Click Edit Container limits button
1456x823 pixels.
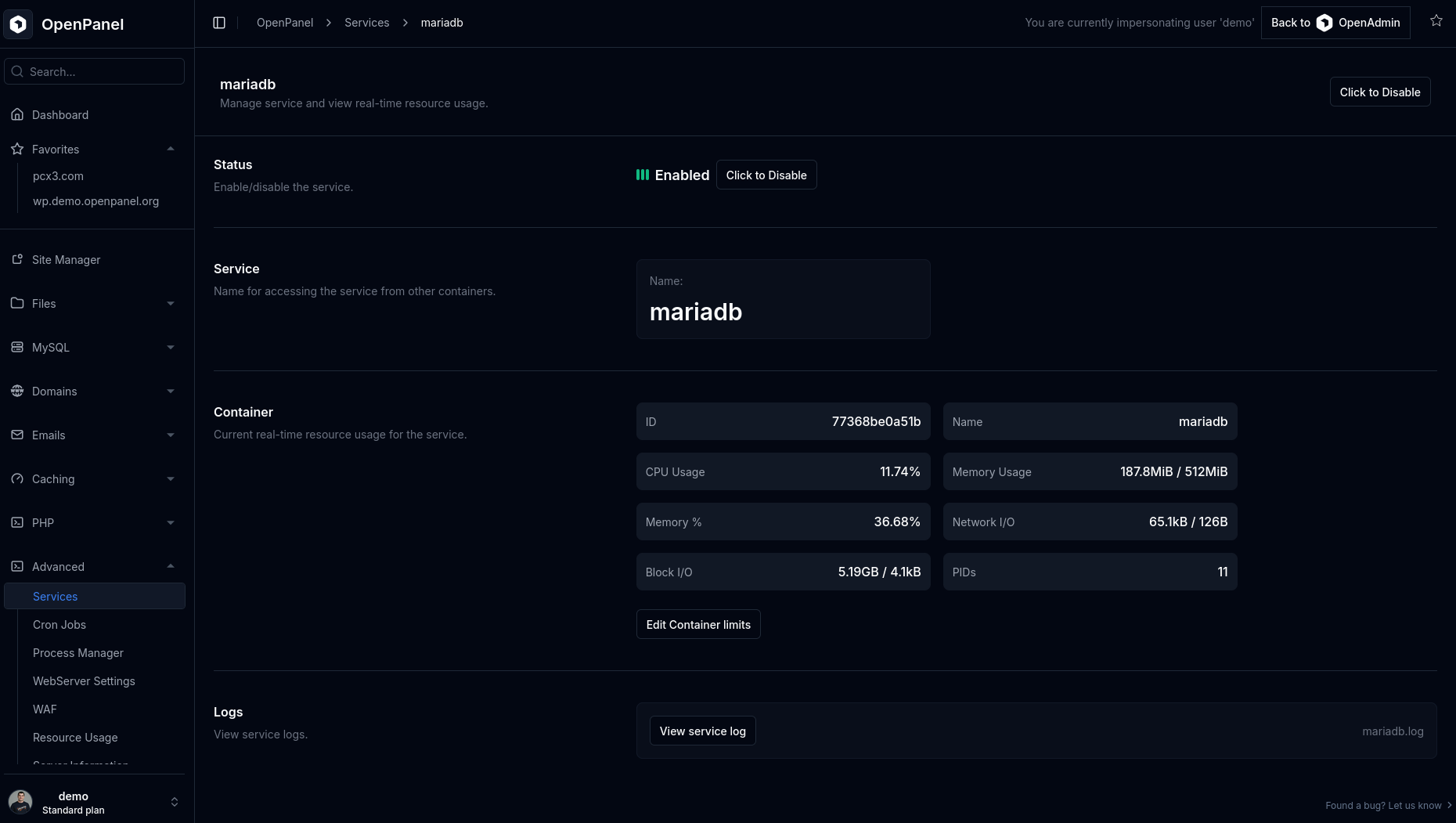click(x=698, y=624)
